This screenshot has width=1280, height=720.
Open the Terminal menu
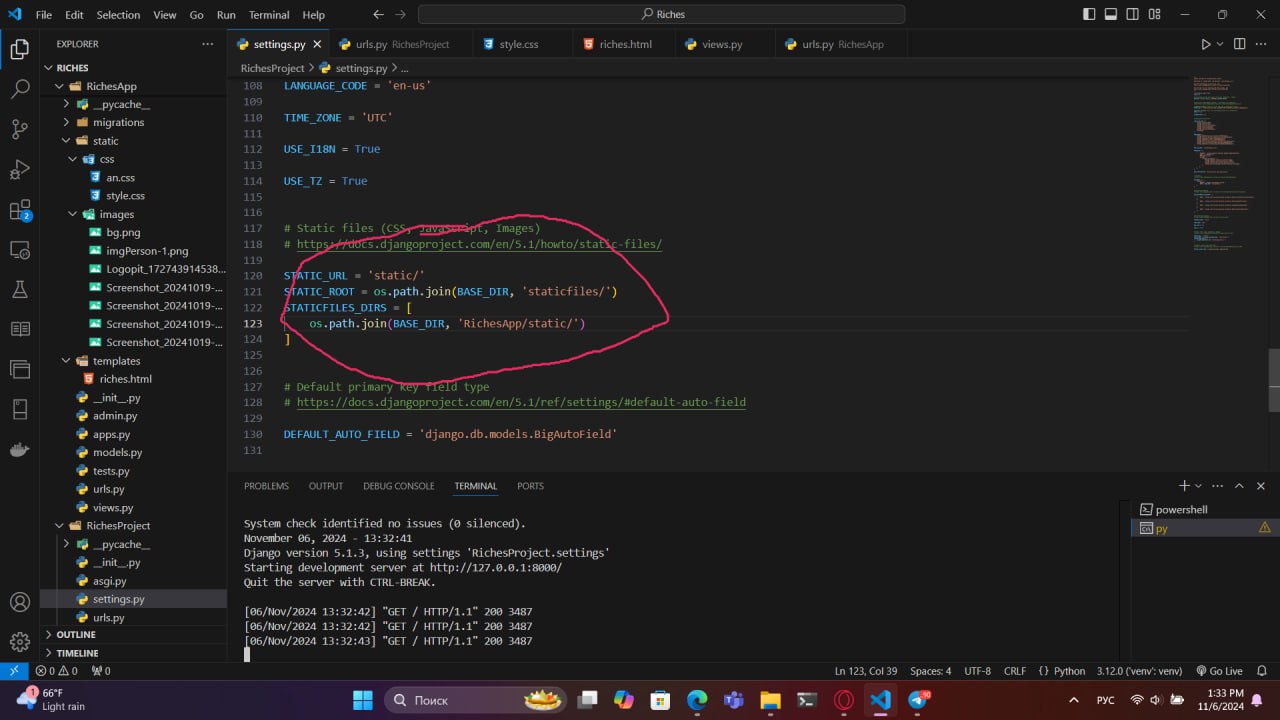(268, 15)
